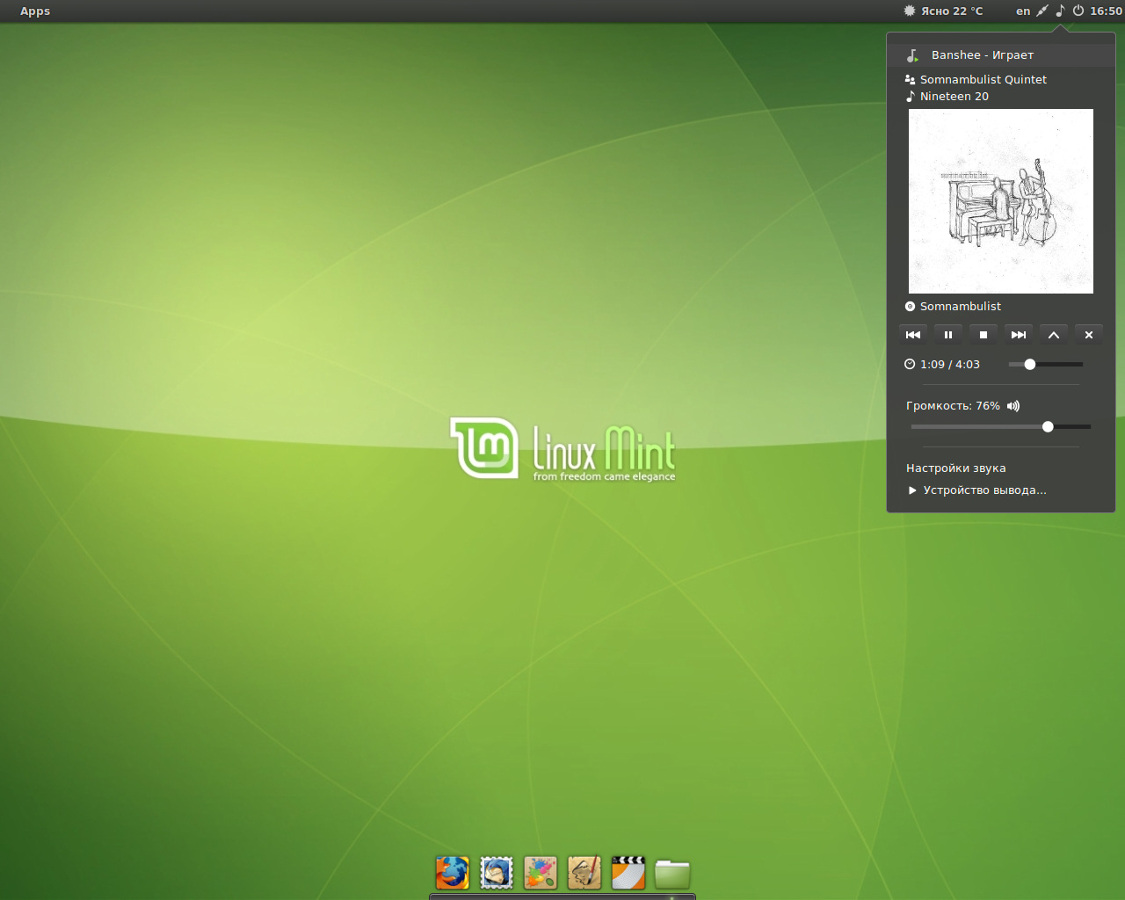The height and width of the screenshot is (900, 1125).
Task: Raise the Banshee window with caret button
Action: click(1053, 334)
